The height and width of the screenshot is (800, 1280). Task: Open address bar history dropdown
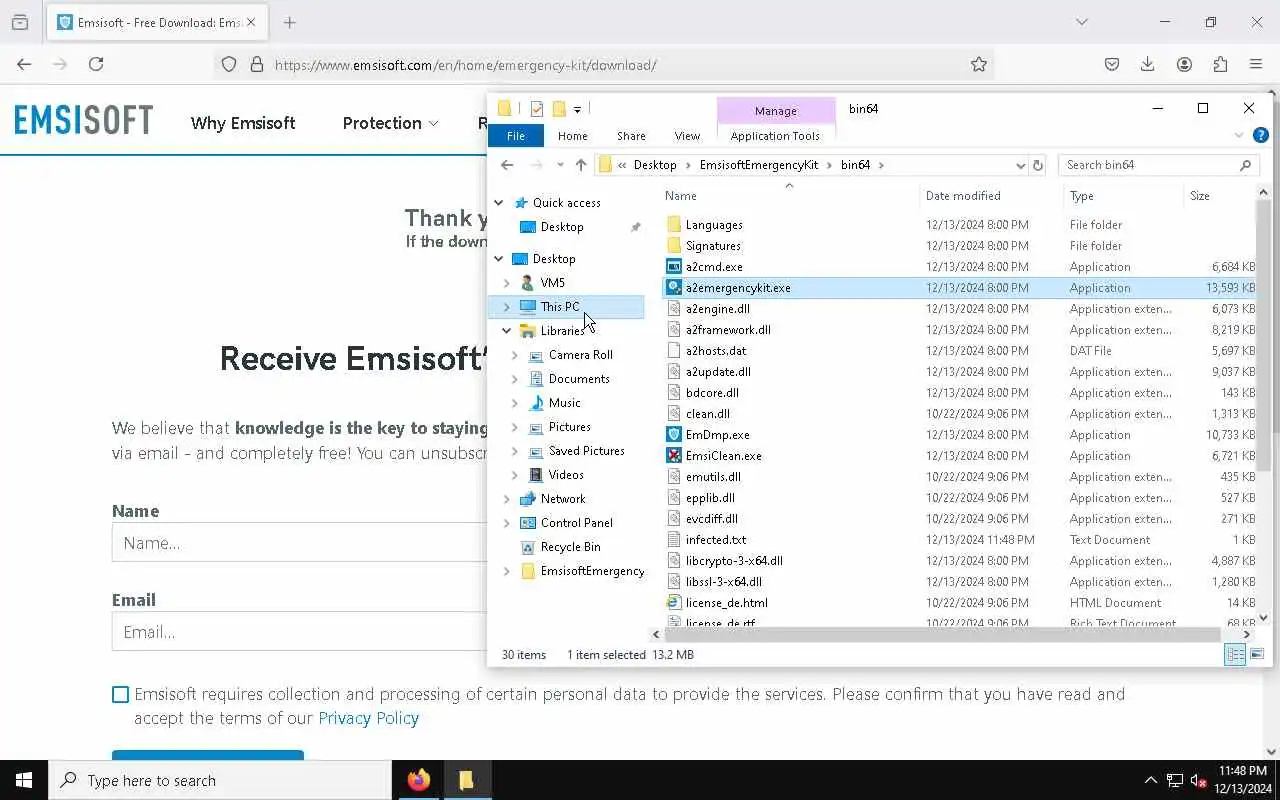coord(1020,165)
